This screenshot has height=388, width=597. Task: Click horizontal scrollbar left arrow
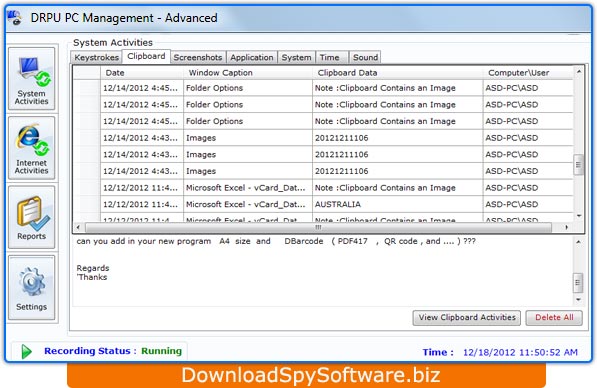coord(78,227)
